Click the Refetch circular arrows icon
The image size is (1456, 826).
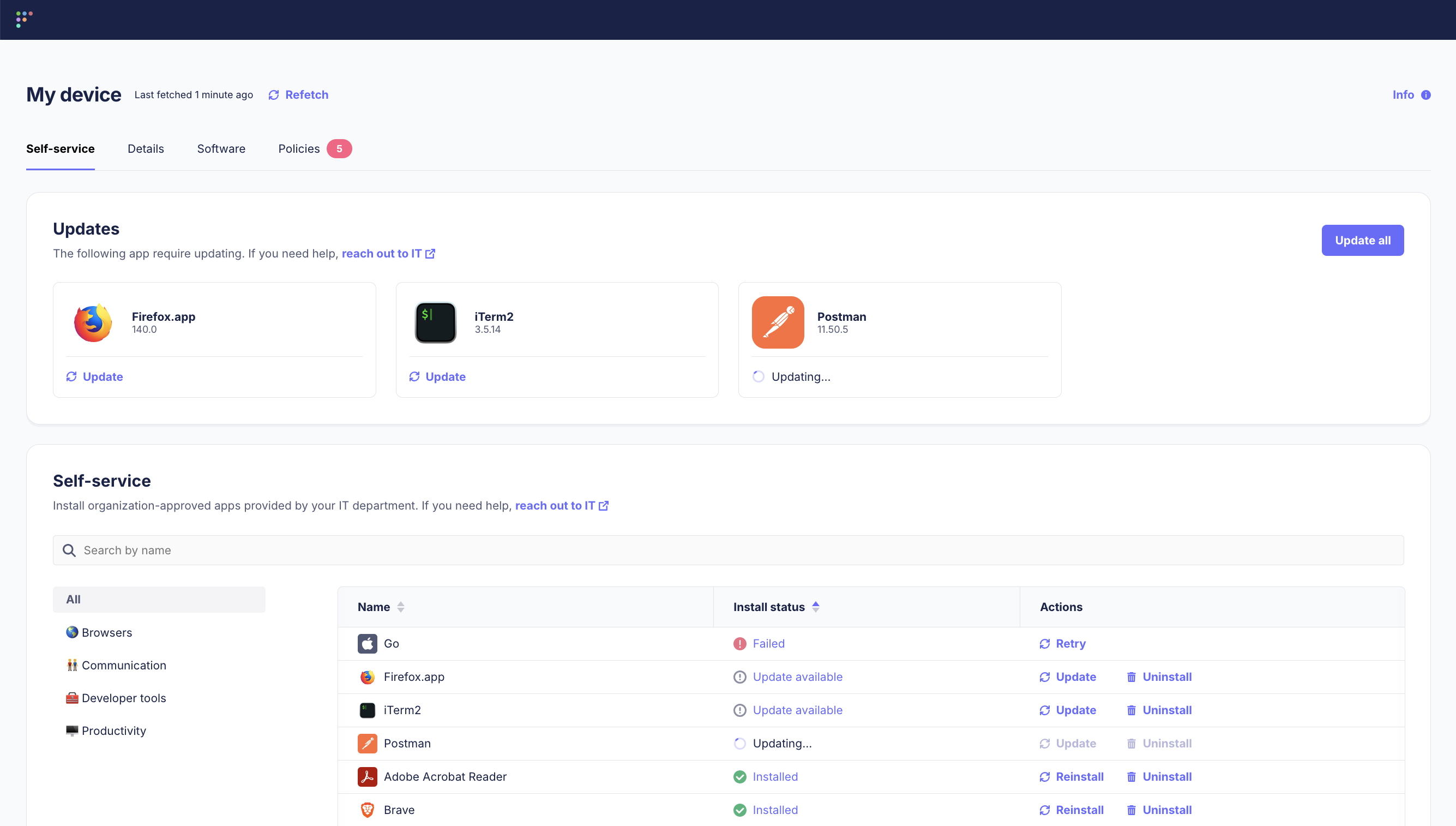tap(274, 95)
